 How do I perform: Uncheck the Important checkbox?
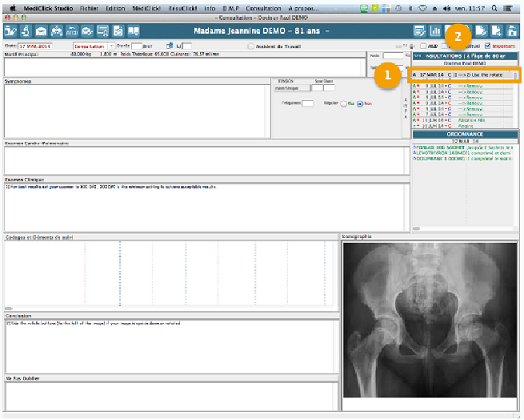tap(488, 46)
